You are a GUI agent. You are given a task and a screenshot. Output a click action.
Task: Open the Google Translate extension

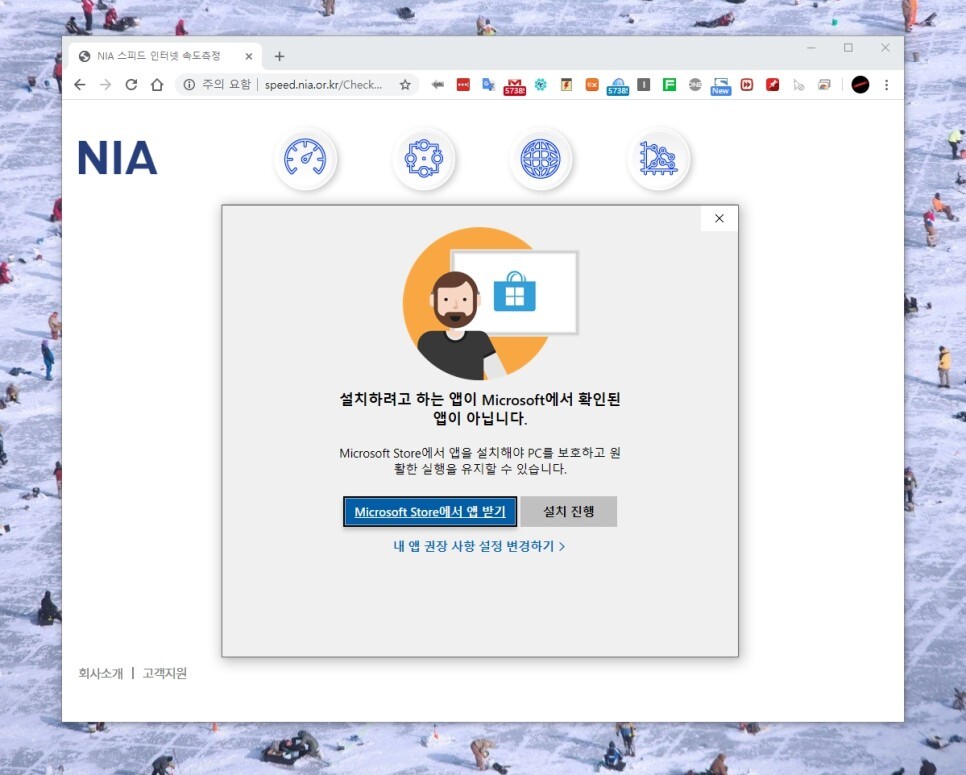coord(489,85)
